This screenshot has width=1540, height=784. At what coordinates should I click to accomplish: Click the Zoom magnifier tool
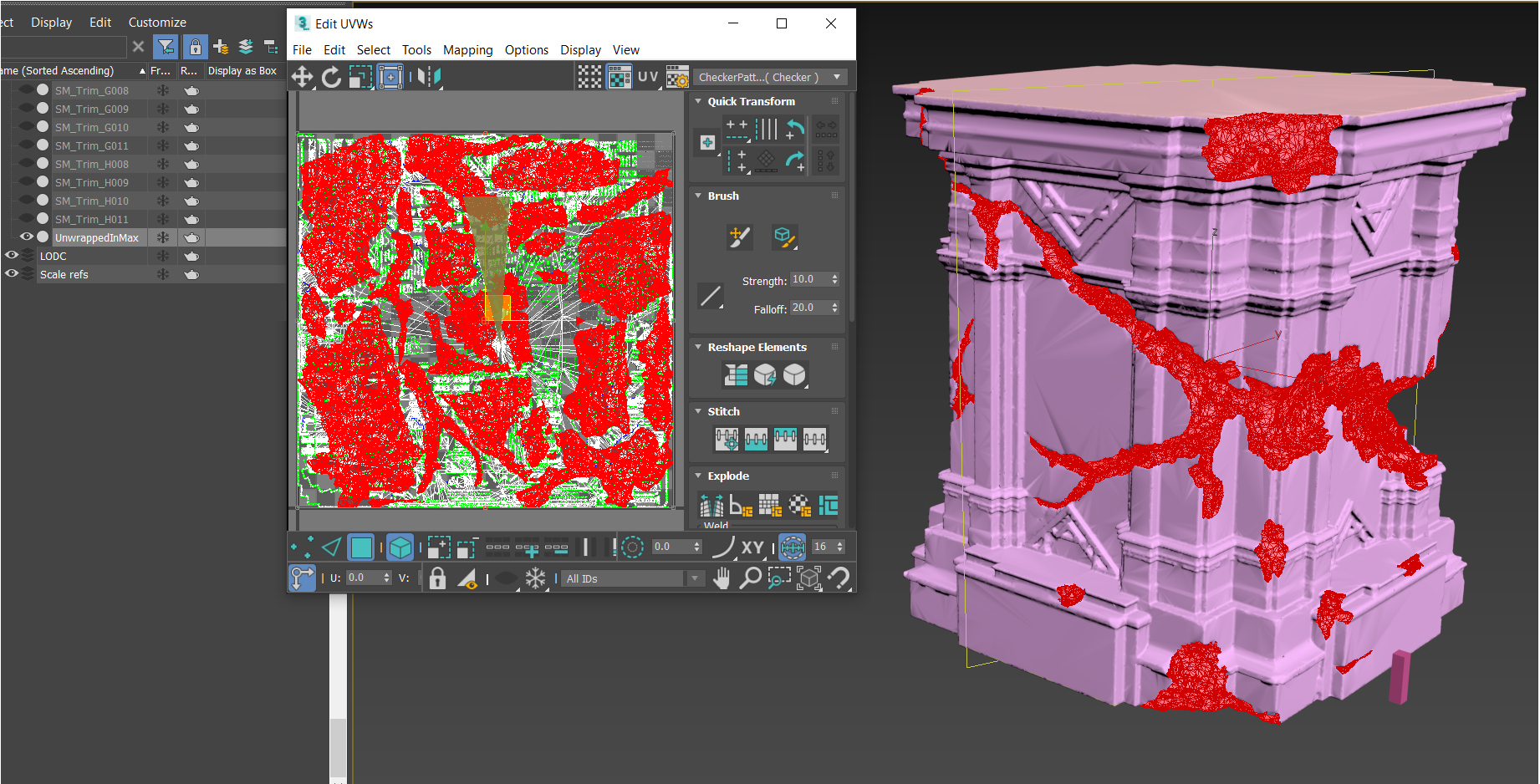coord(750,578)
